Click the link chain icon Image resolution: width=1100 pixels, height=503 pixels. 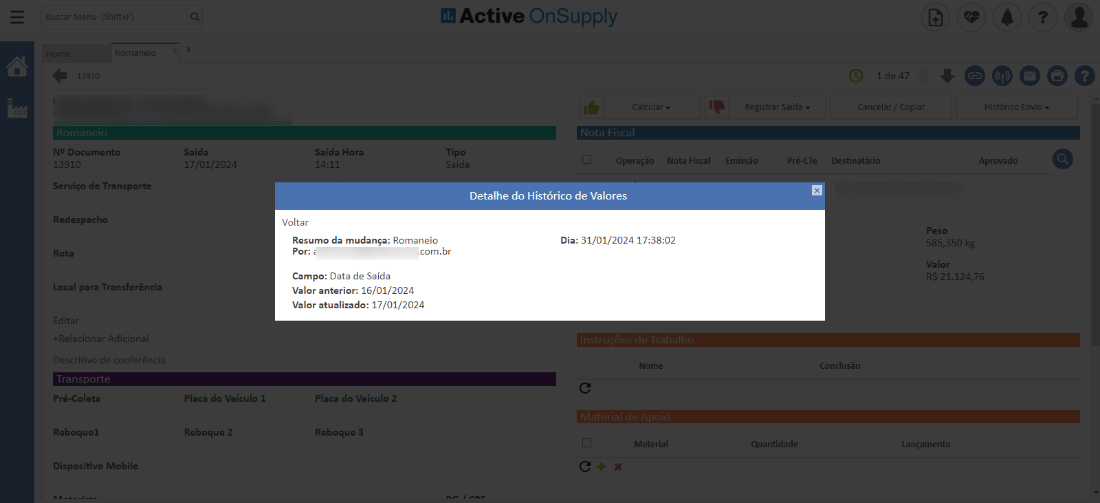[x=974, y=75]
